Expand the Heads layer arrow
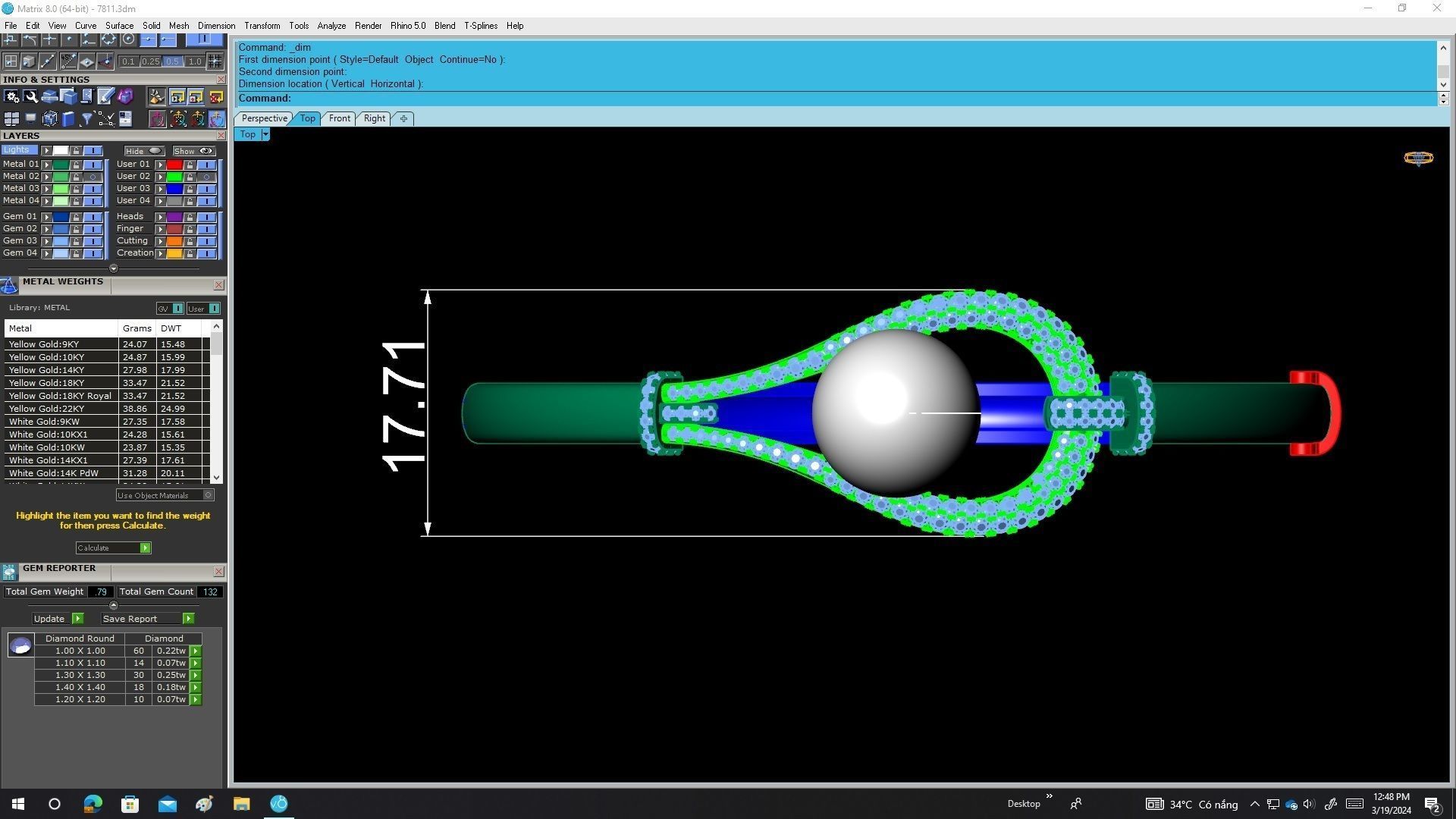Screen dimensions: 1456x819 [160, 217]
